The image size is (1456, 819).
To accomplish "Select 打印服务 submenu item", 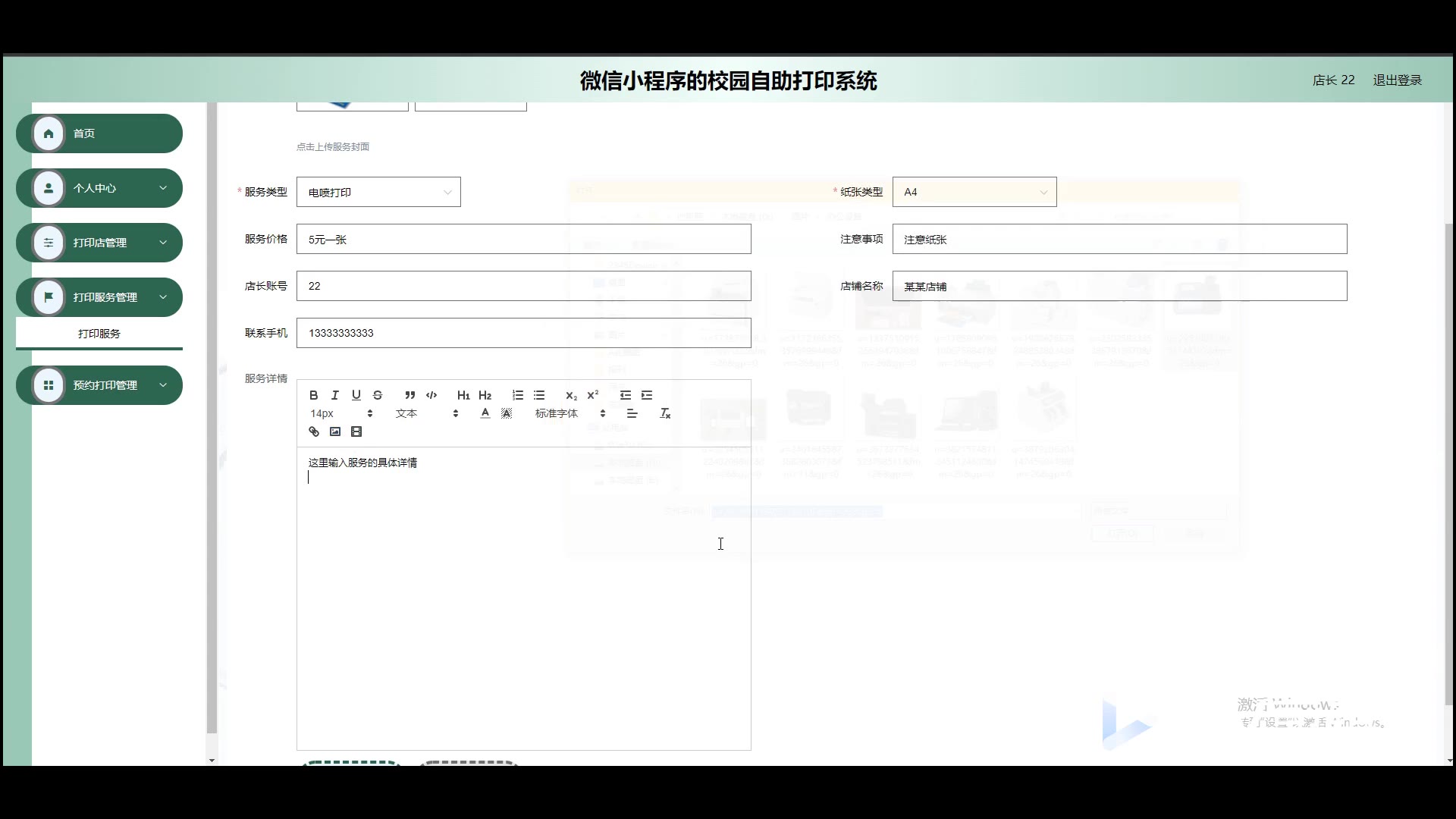I will (99, 334).
